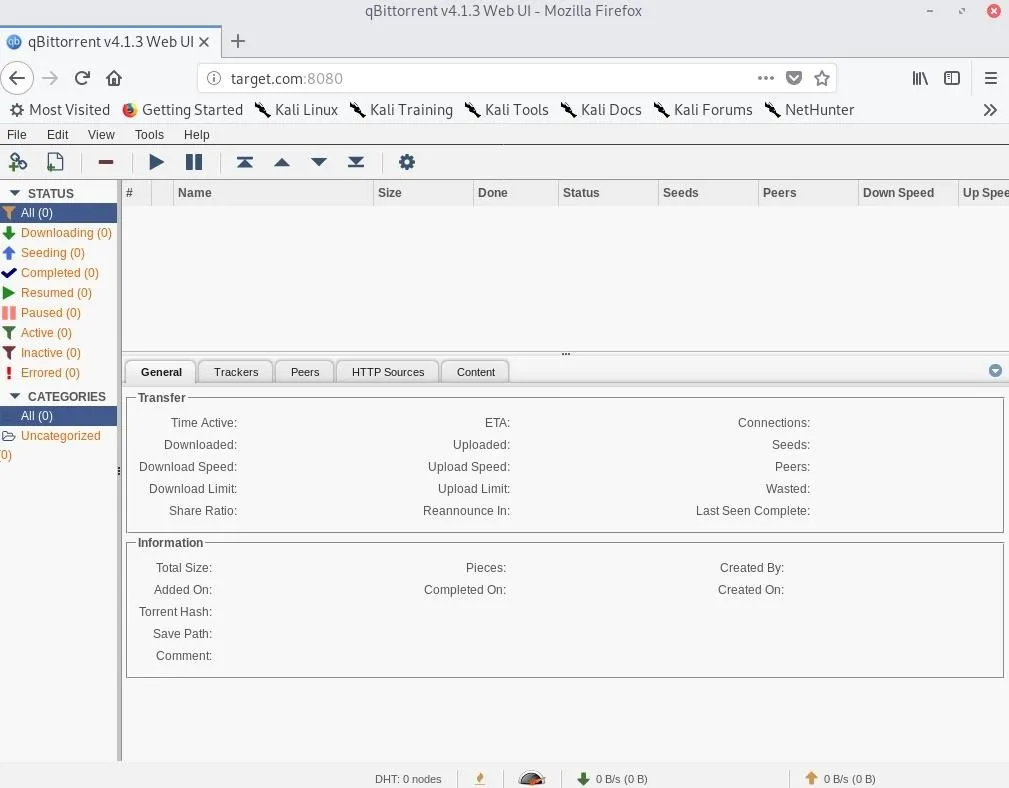
Task: Collapse the CATEGORIES filter section
Action: 15,396
